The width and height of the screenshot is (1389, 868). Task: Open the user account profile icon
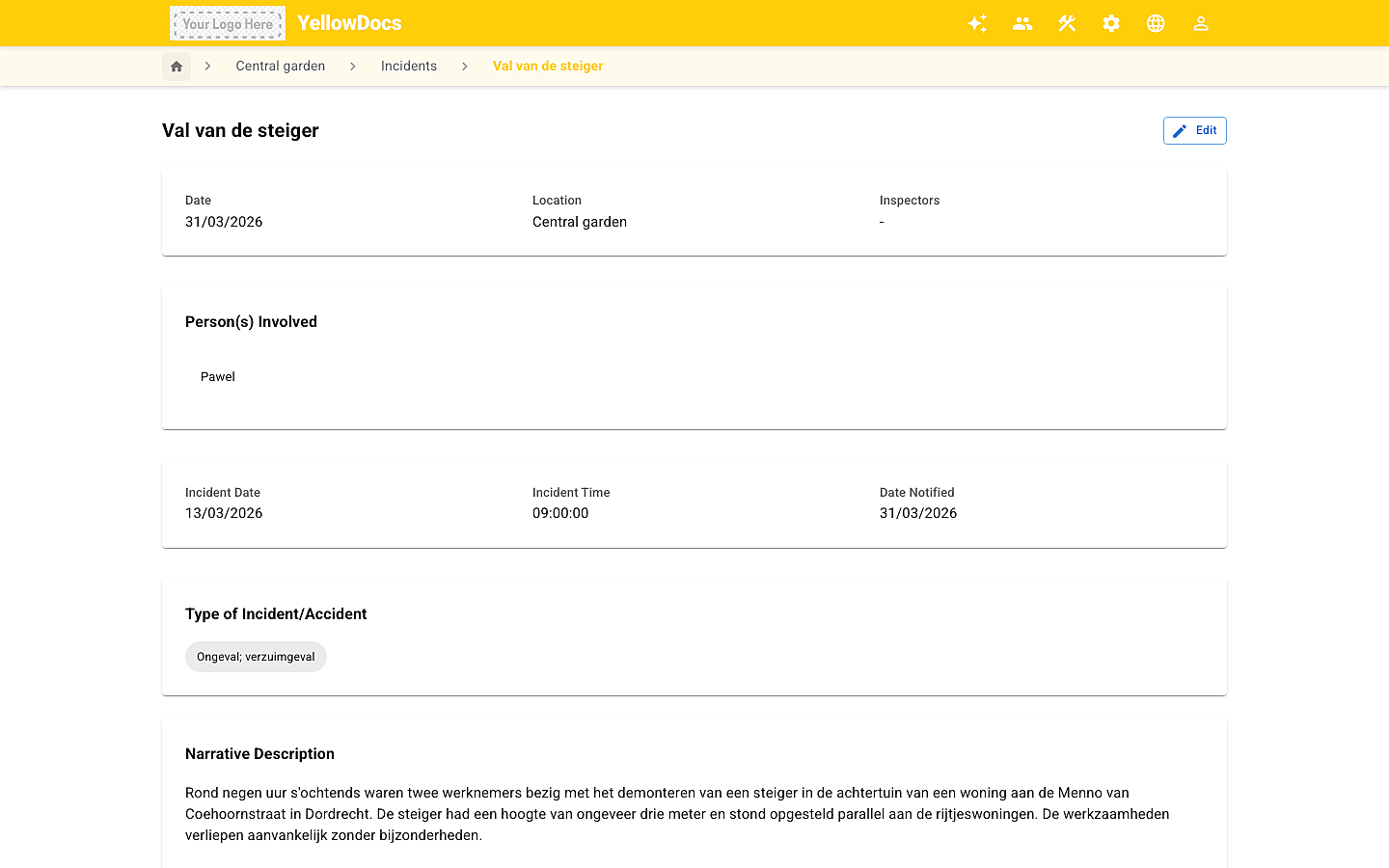click(1201, 23)
